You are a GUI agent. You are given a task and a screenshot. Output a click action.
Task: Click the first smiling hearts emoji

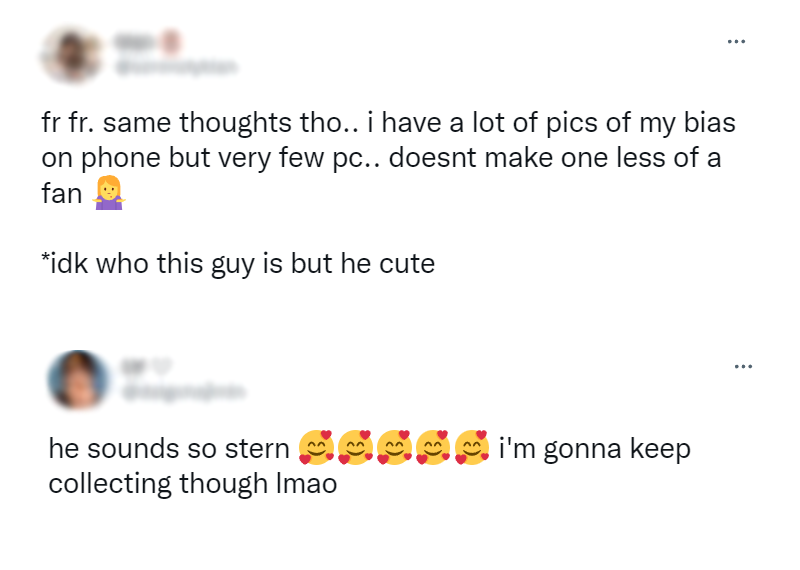click(x=316, y=449)
